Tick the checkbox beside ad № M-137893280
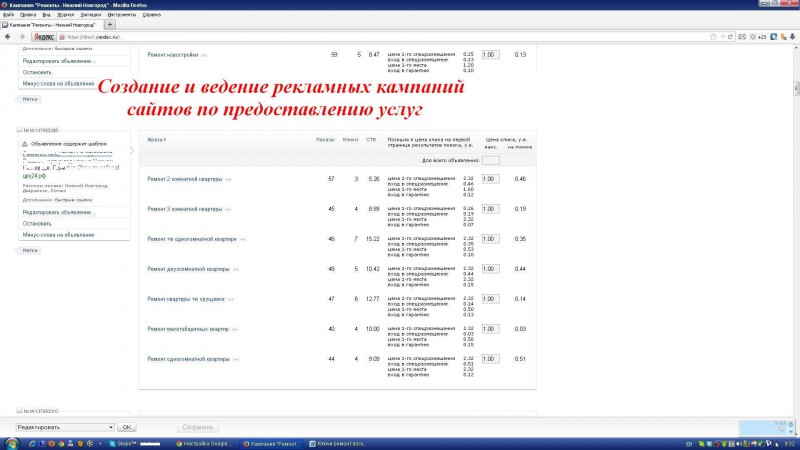800x450 pixels. point(19,130)
